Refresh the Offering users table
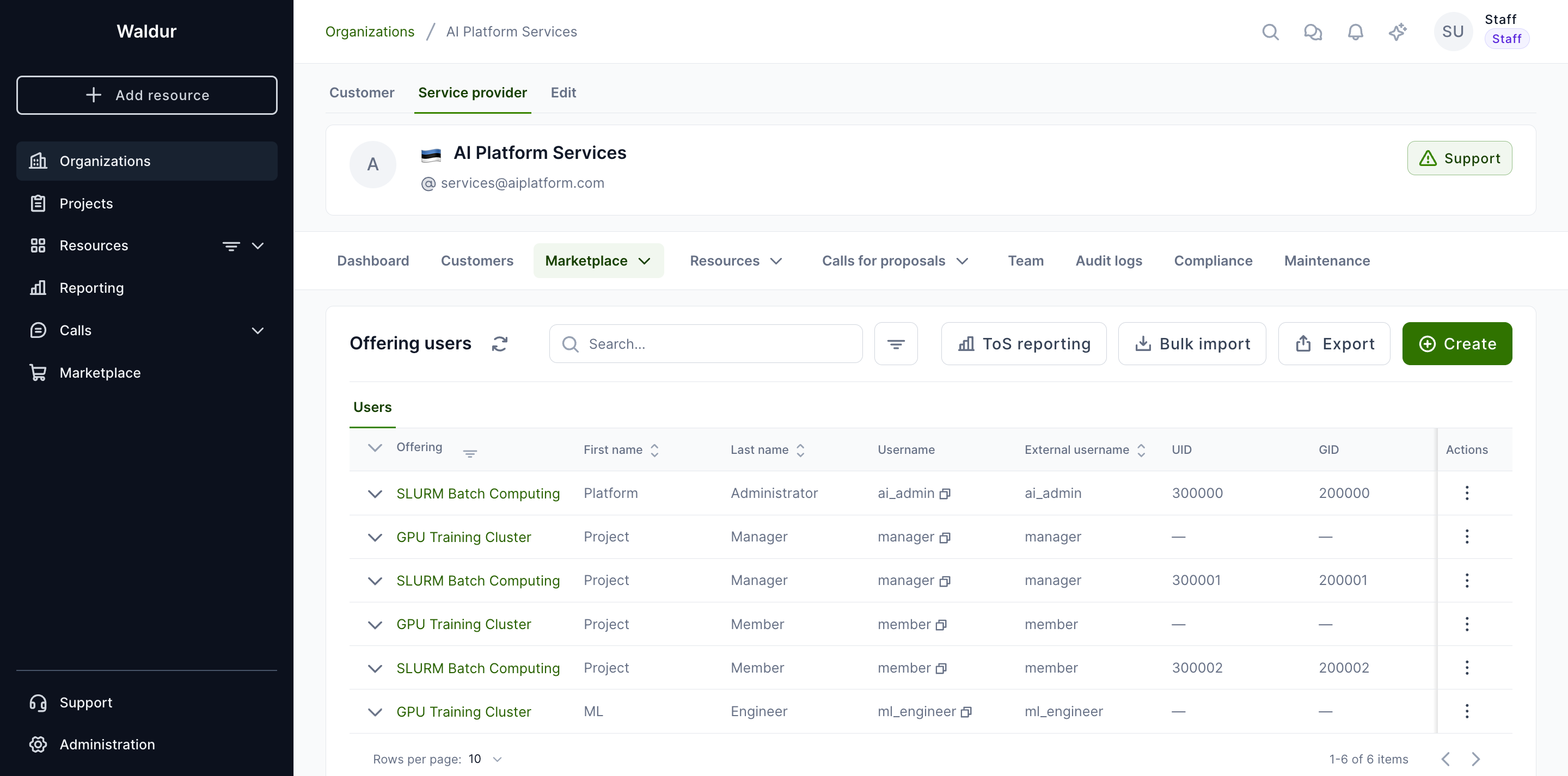Screen dimensions: 1568x776 [500, 344]
